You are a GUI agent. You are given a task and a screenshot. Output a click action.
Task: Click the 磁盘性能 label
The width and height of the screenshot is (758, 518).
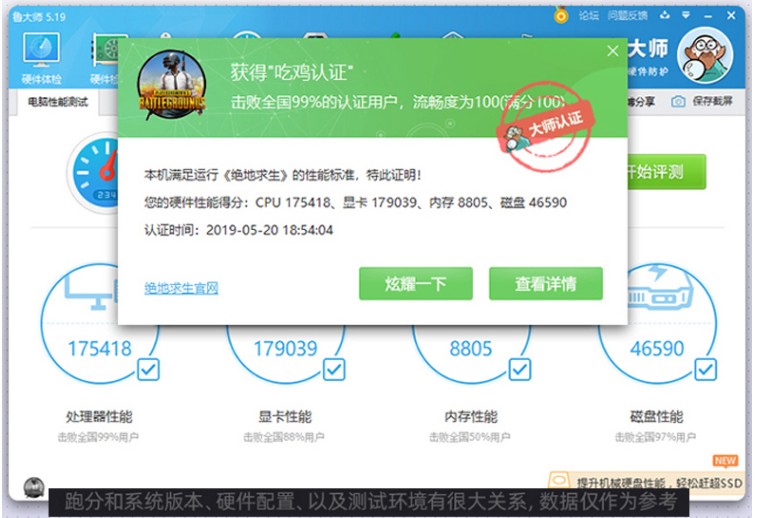(x=656, y=417)
